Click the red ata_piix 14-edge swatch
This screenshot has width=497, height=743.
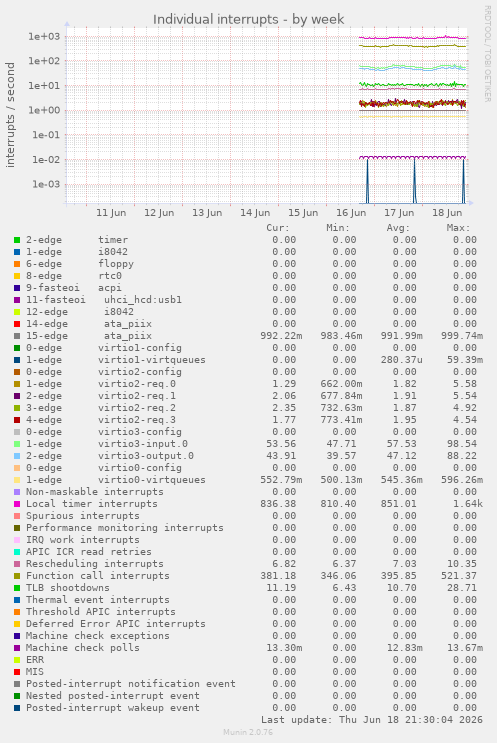(x=17, y=324)
